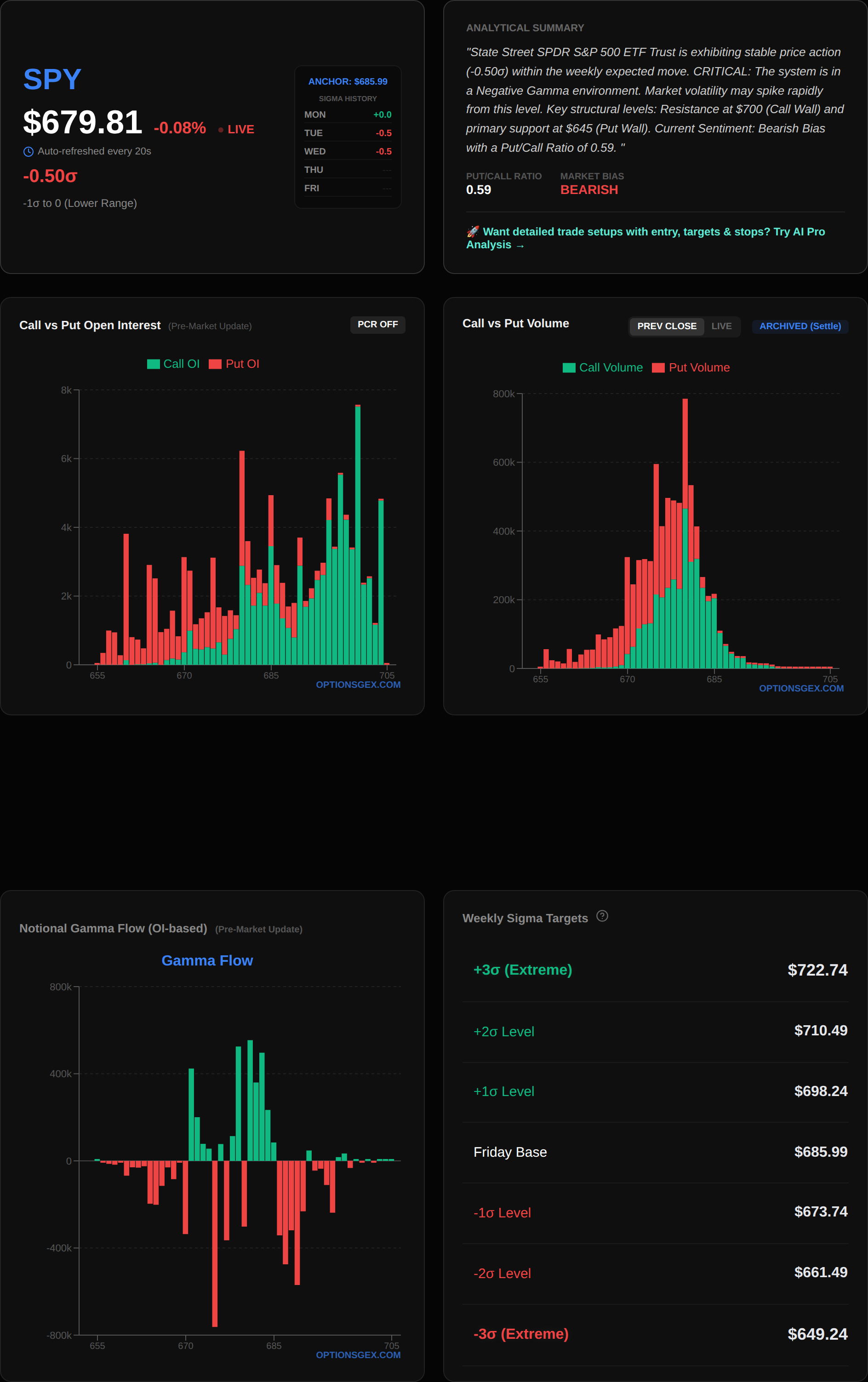Click OPTIONSGEX.COM link under Open Interest chart
The image size is (868, 1382).
click(x=358, y=685)
